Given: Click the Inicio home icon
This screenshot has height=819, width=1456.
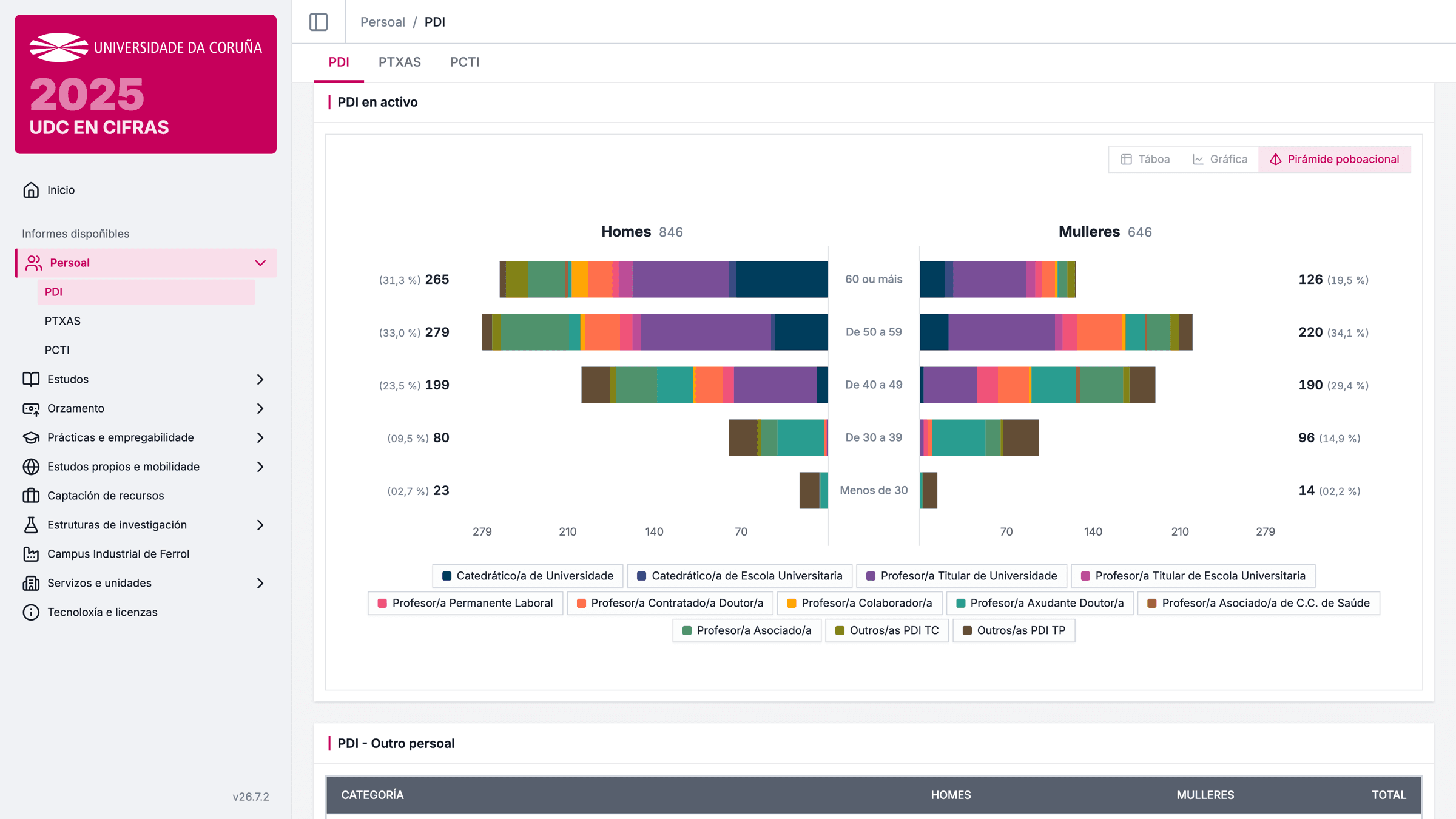Looking at the screenshot, I should tap(31, 190).
